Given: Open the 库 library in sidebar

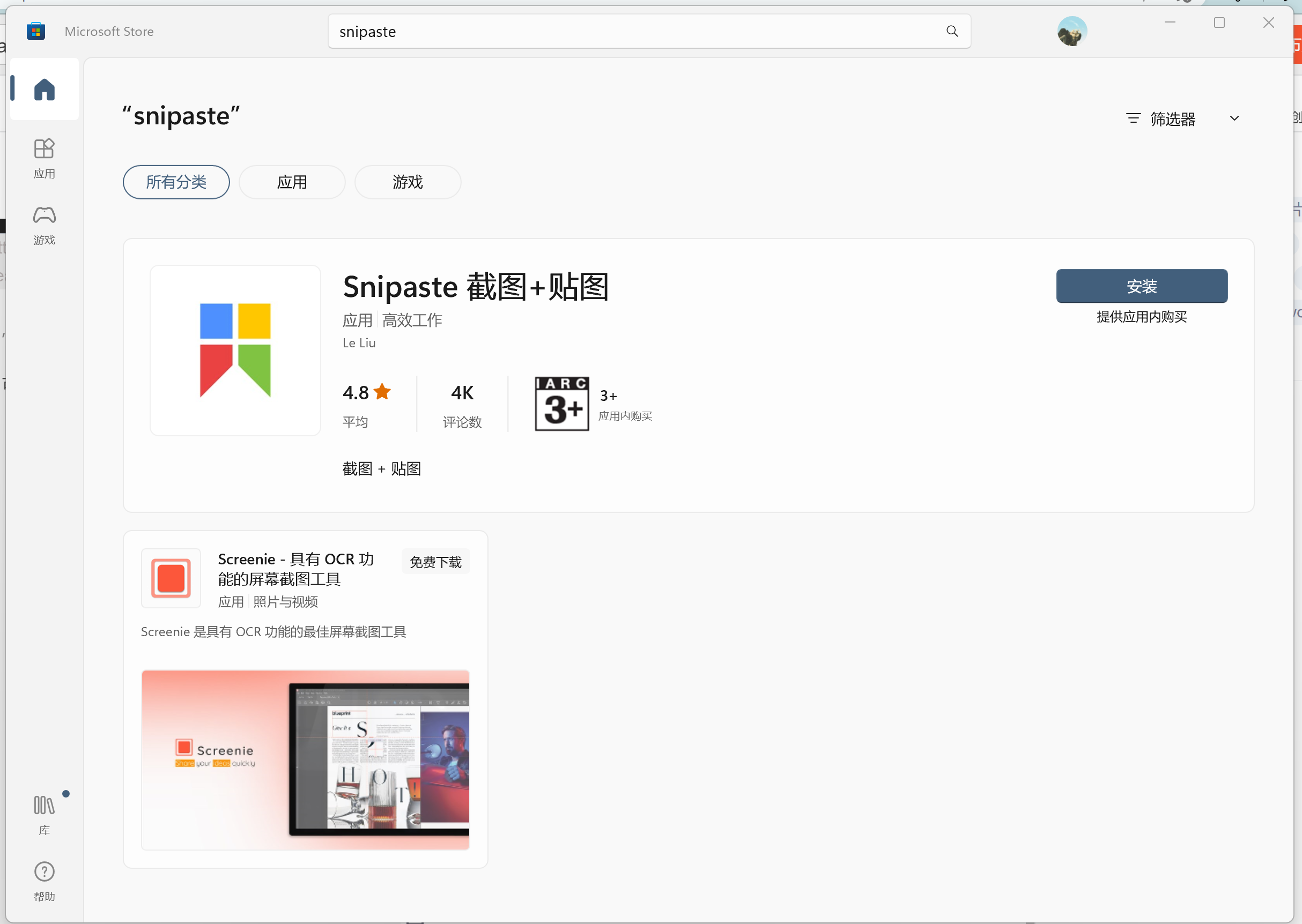Looking at the screenshot, I should pos(45,814).
